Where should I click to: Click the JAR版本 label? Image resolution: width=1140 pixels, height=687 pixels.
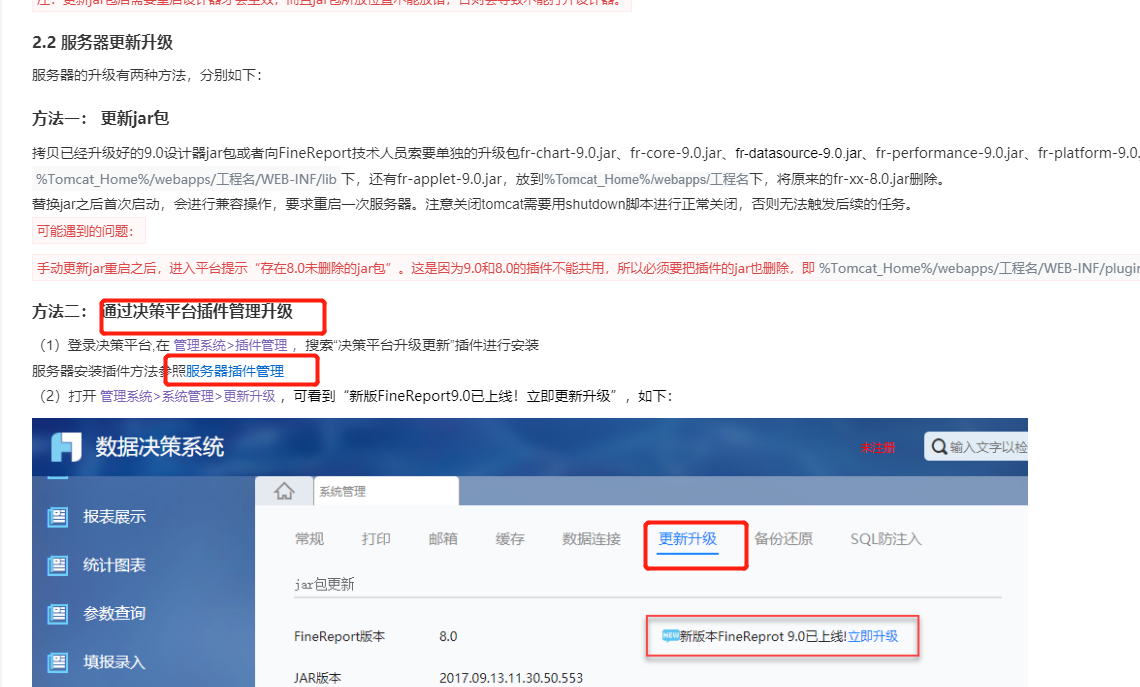[x=318, y=678]
